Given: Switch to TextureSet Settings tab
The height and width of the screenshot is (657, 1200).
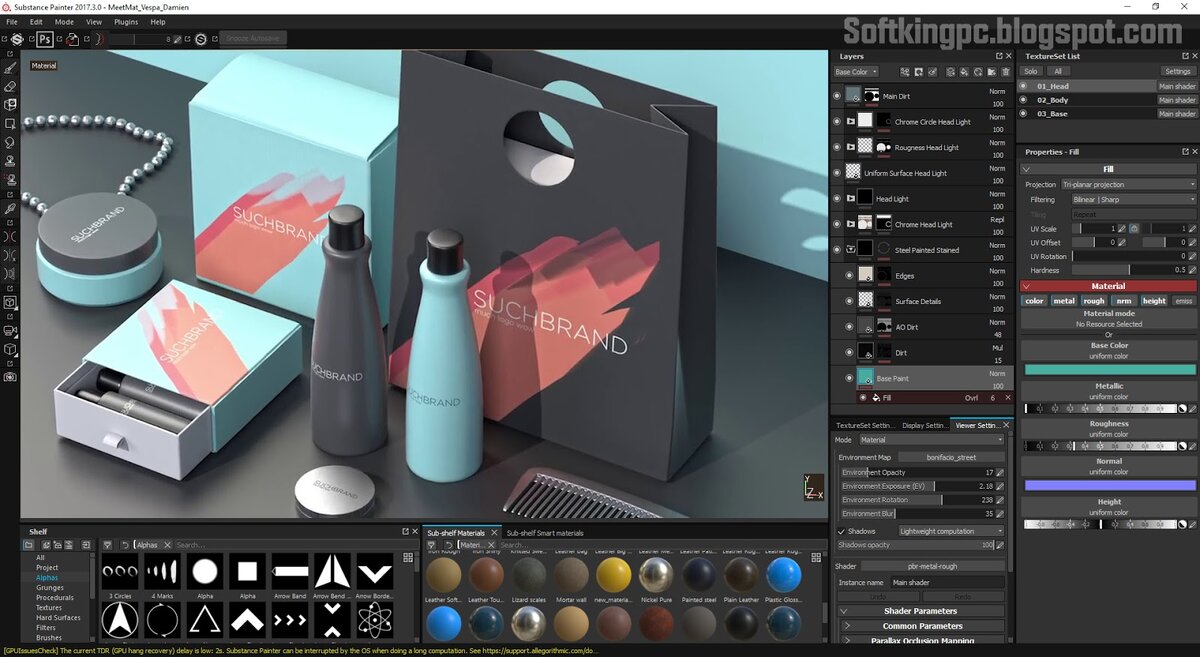Looking at the screenshot, I should tap(864, 425).
